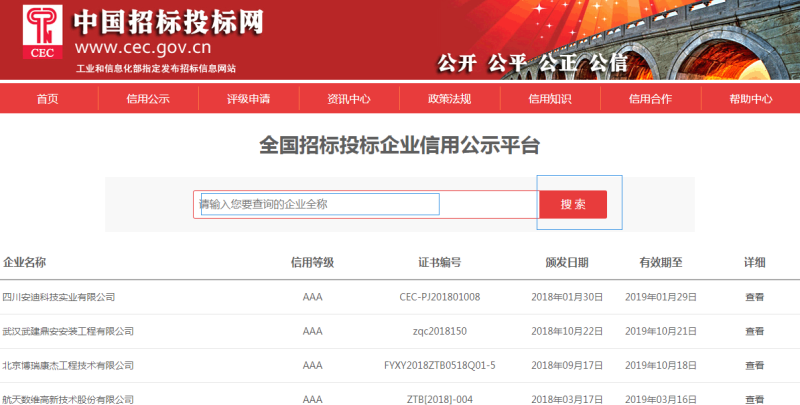Click the CEC logo icon
Image resolution: width=800 pixels, height=405 pixels.
coord(43,32)
